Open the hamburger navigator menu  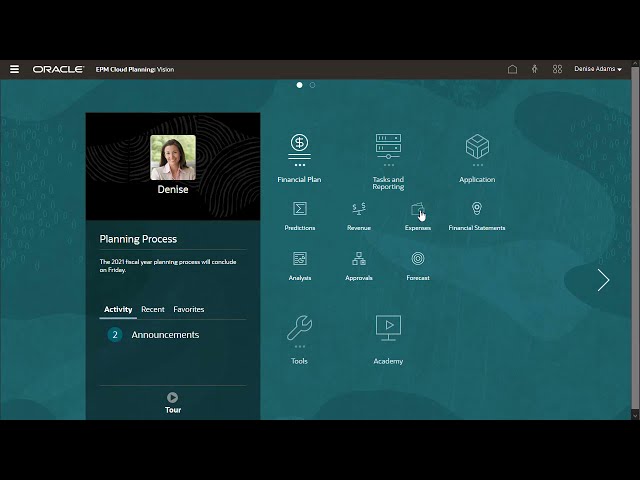(14, 69)
